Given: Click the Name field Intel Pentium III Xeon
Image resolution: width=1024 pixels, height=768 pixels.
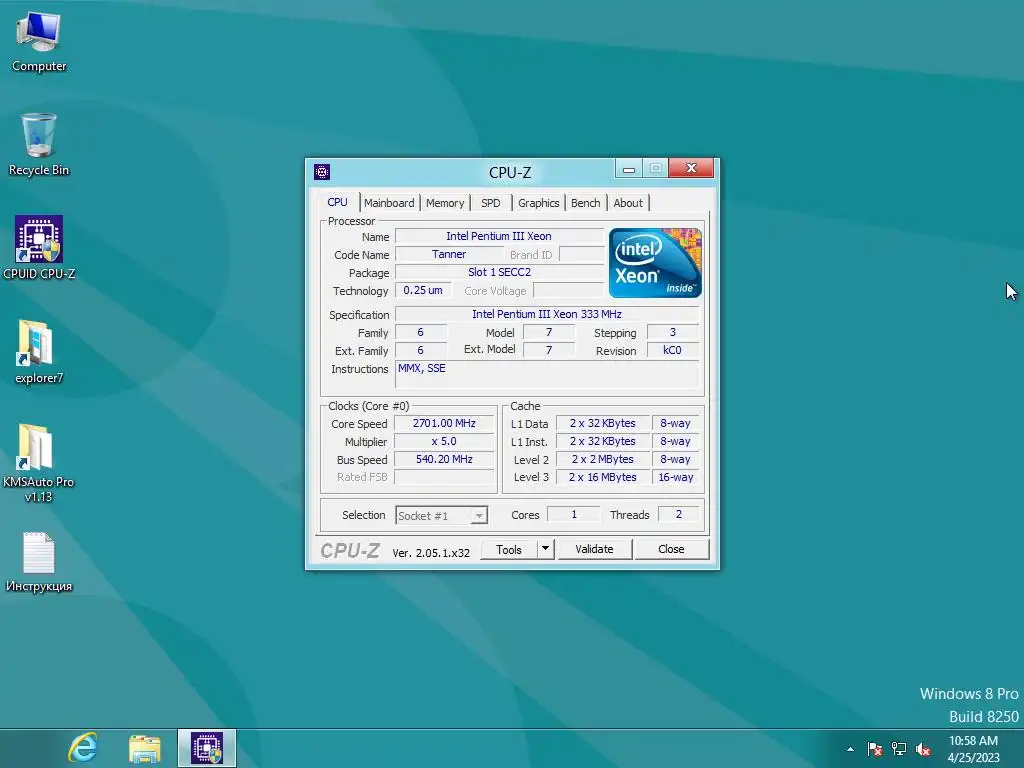Looking at the screenshot, I should point(499,236).
